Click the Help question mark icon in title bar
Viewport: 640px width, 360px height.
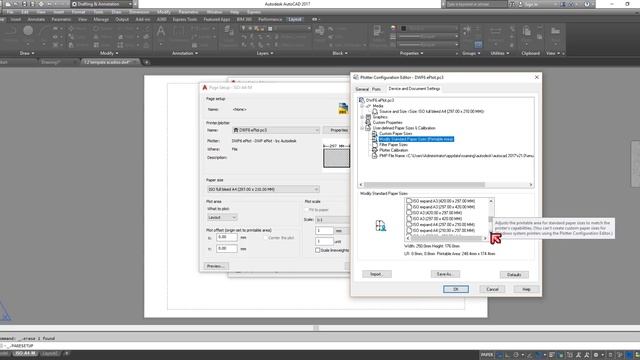tap(587, 4)
